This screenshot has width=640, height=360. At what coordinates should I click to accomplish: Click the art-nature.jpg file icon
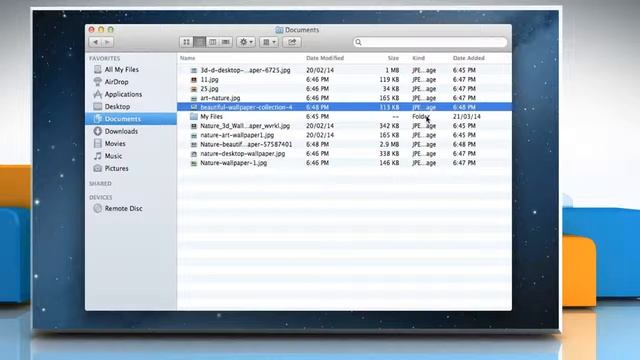tap(194, 98)
